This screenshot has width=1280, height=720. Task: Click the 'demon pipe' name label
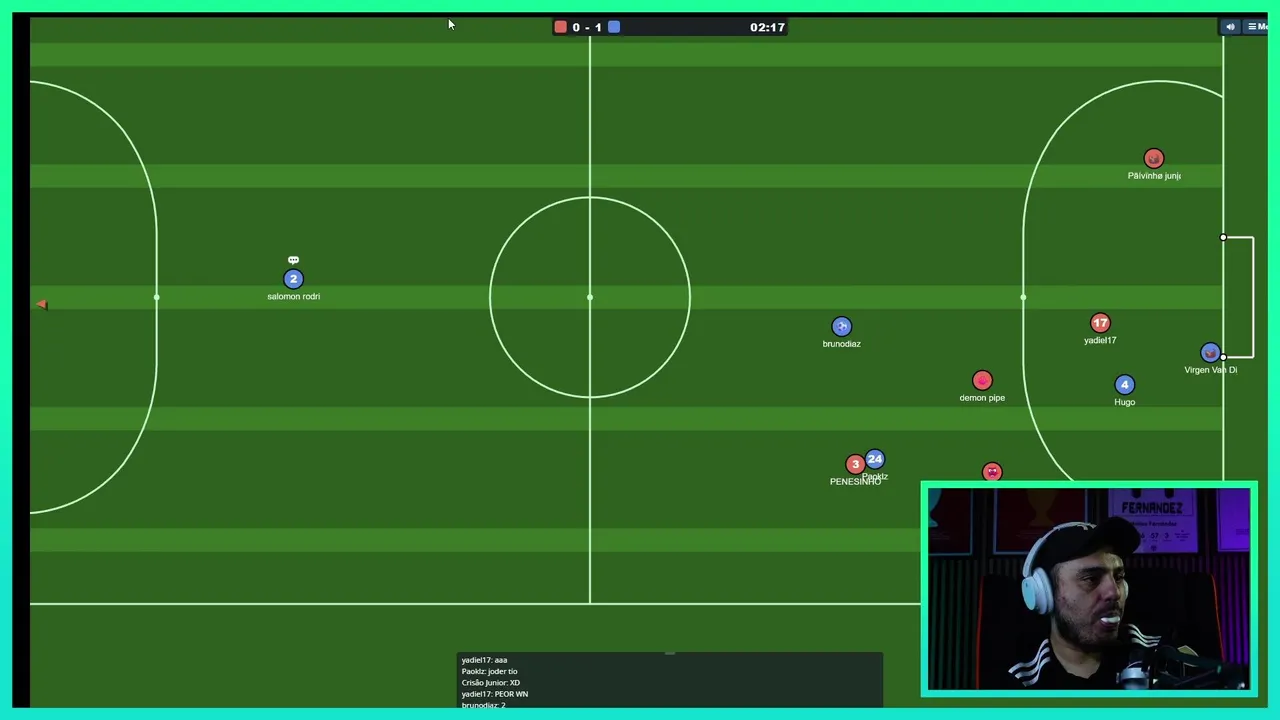coord(982,398)
